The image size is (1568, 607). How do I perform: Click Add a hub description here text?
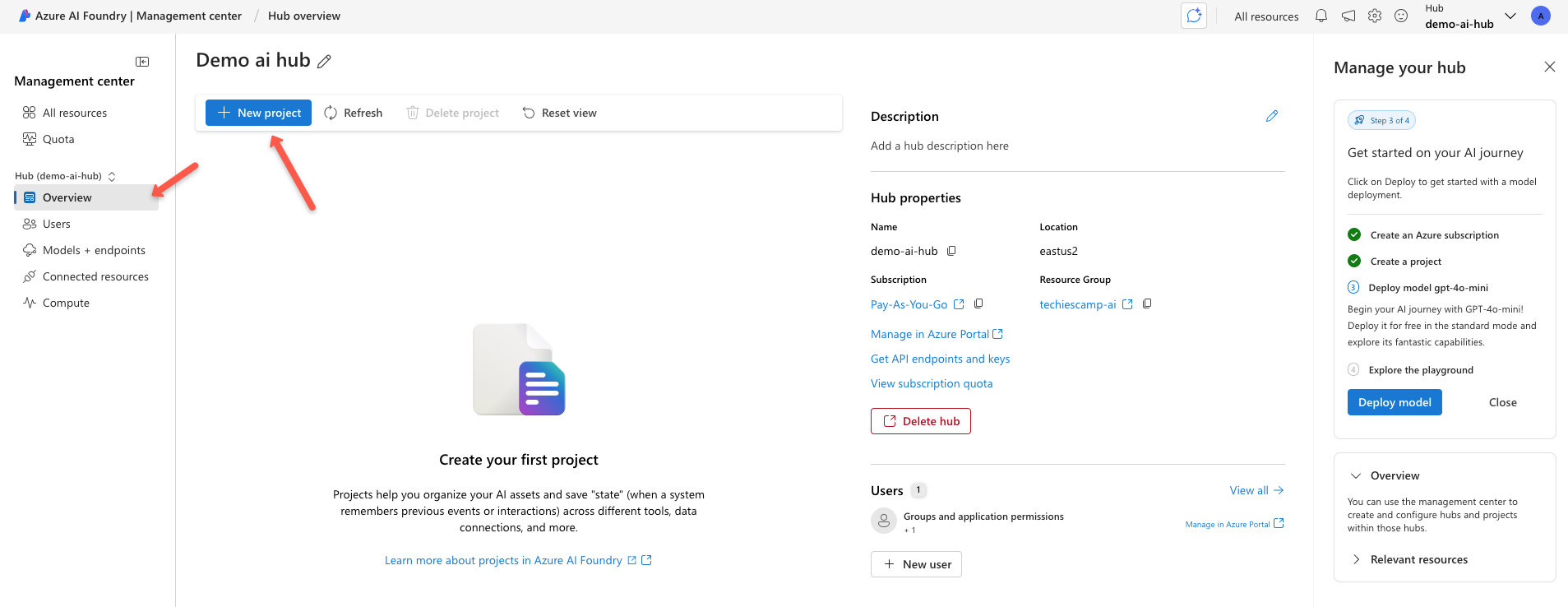point(940,146)
